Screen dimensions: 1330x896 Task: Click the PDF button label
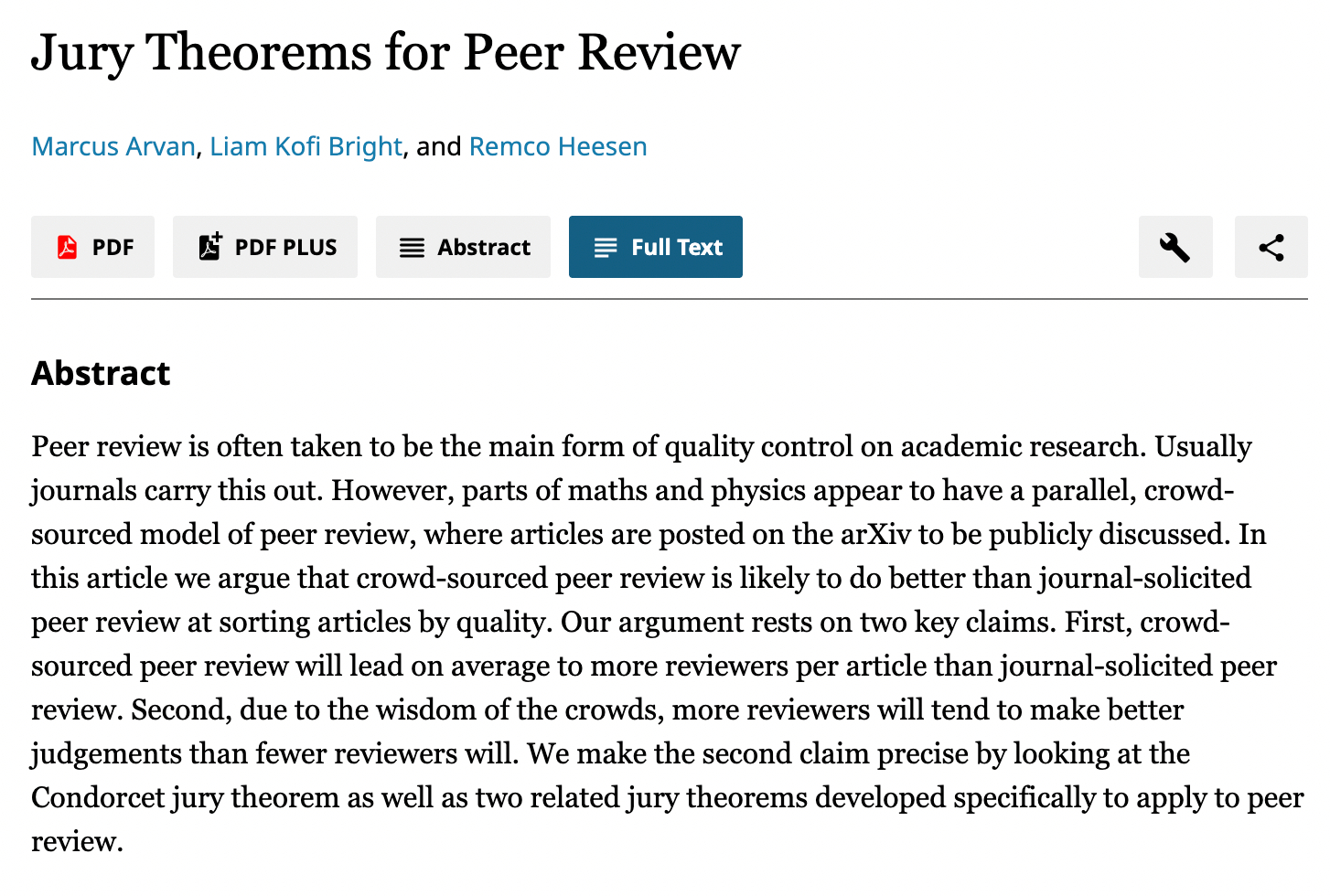(x=113, y=248)
